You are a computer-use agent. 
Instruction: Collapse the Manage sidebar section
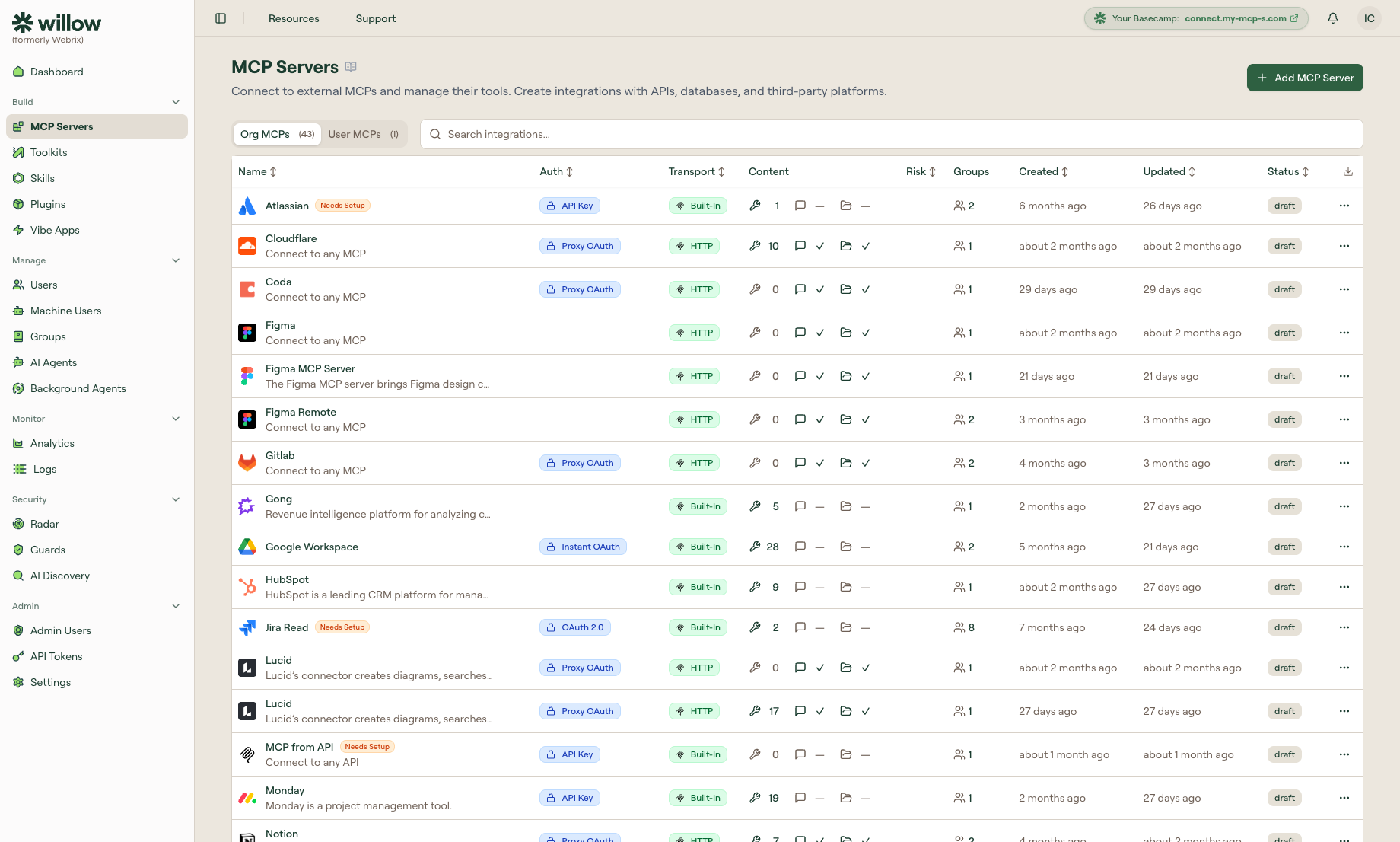176,260
